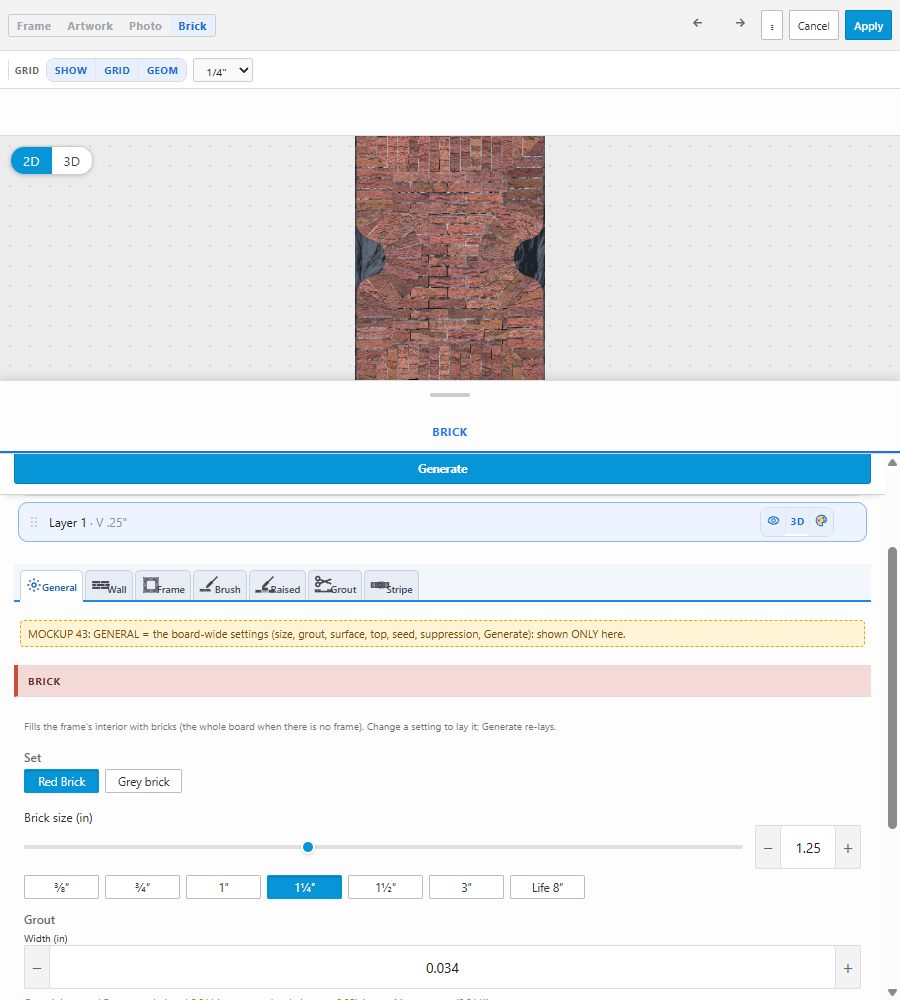
Task: Decrease brick size with minus button
Action: (x=768, y=848)
